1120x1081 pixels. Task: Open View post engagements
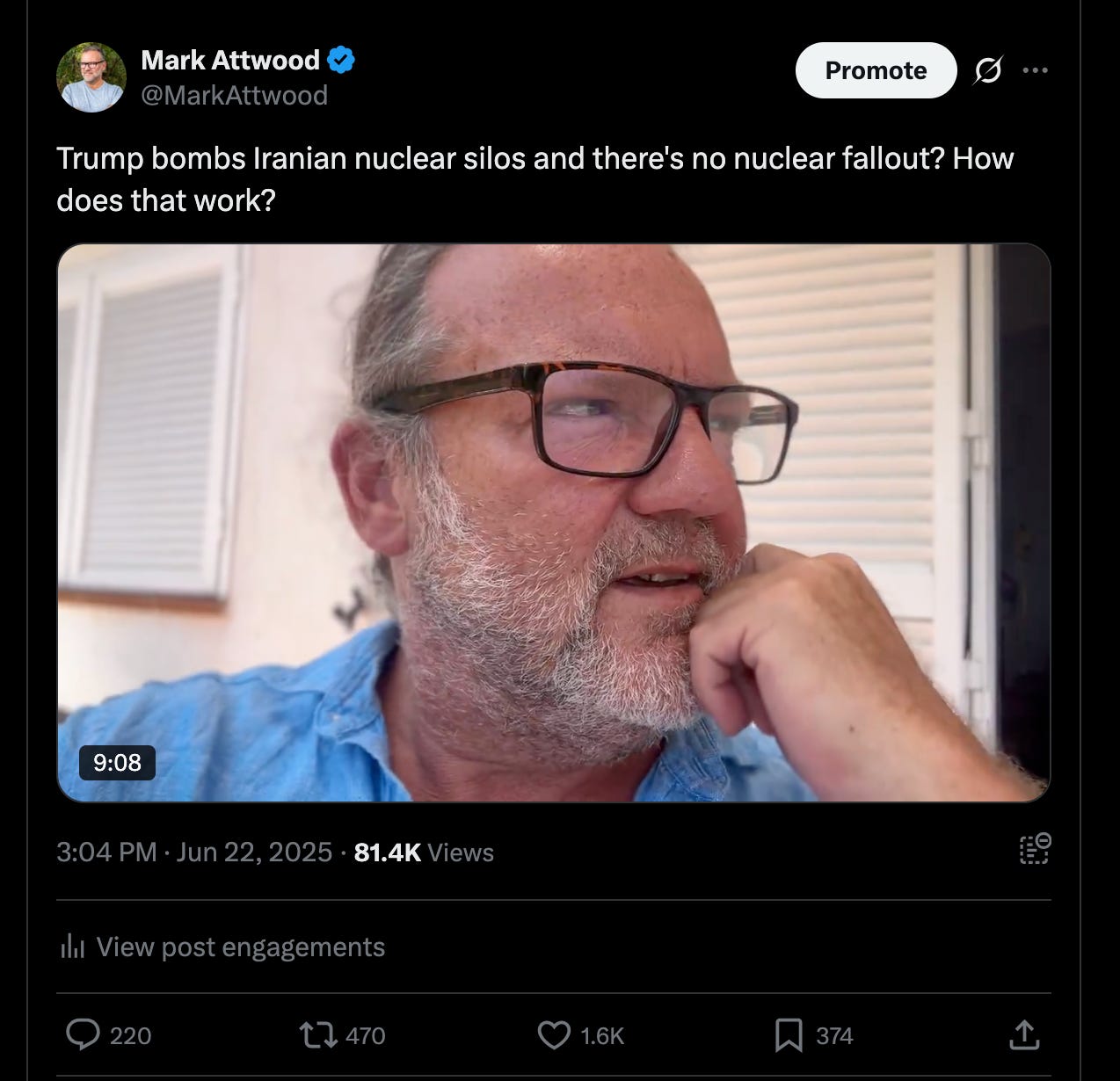pos(240,947)
